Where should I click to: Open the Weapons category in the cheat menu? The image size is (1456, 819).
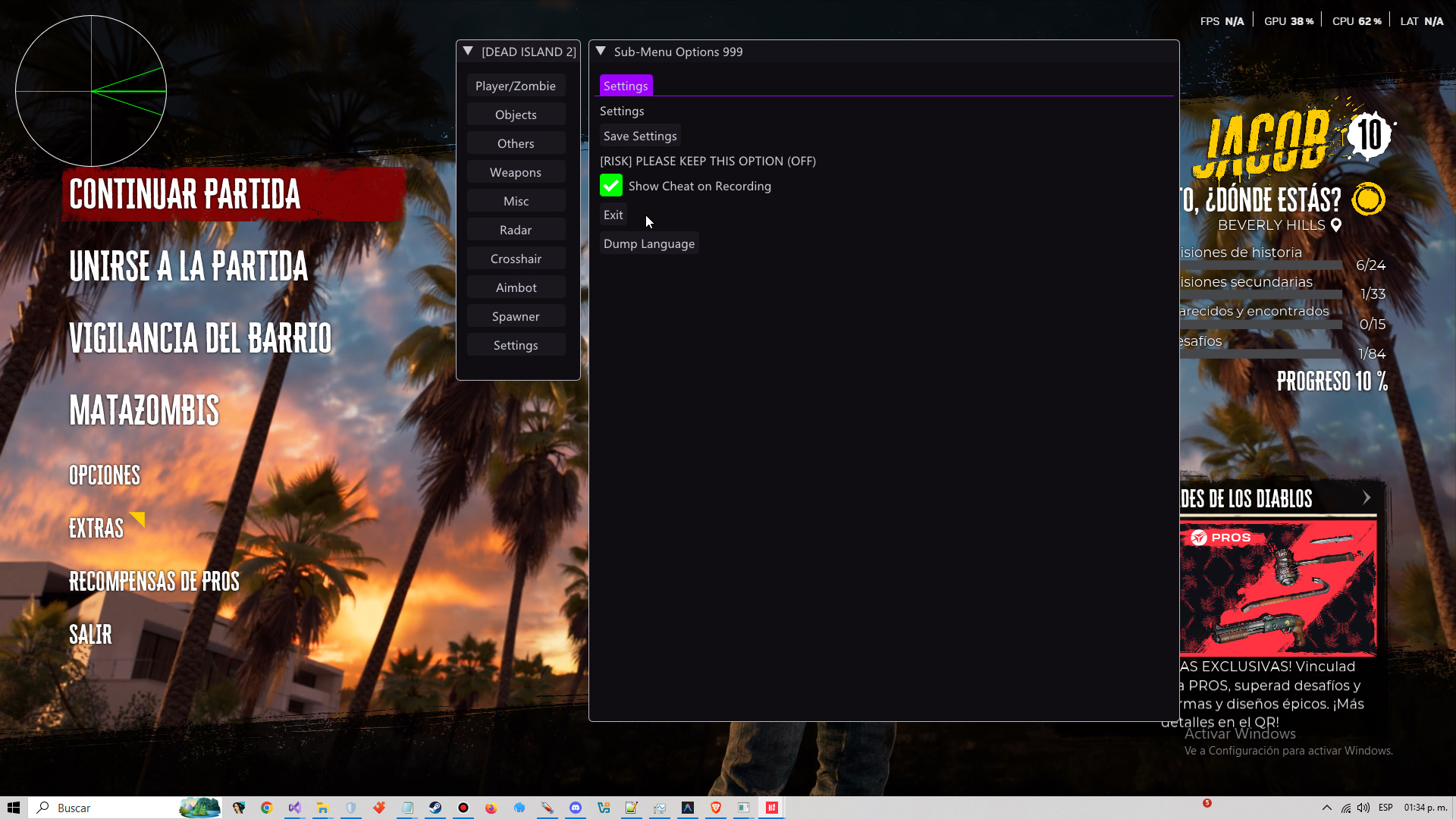[x=516, y=172]
